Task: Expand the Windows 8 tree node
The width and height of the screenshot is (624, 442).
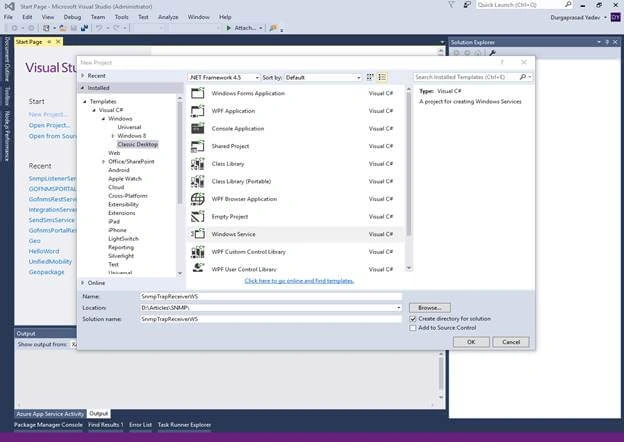Action: [x=113, y=136]
